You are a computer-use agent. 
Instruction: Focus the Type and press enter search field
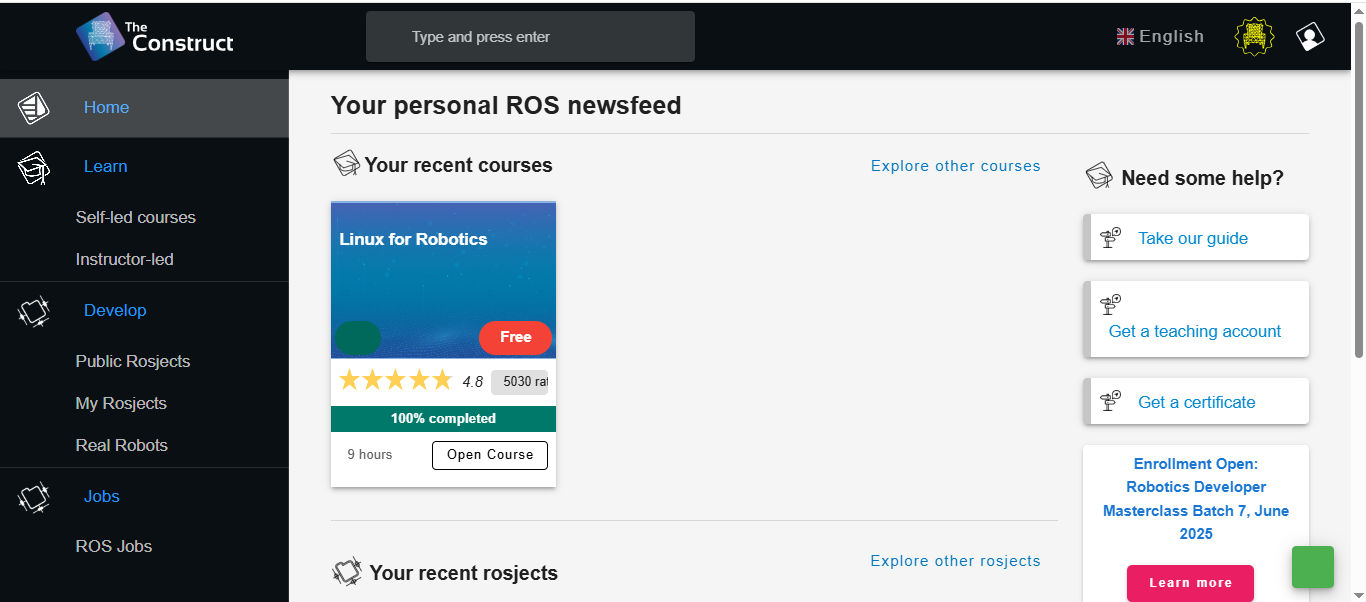pyautogui.click(x=530, y=37)
